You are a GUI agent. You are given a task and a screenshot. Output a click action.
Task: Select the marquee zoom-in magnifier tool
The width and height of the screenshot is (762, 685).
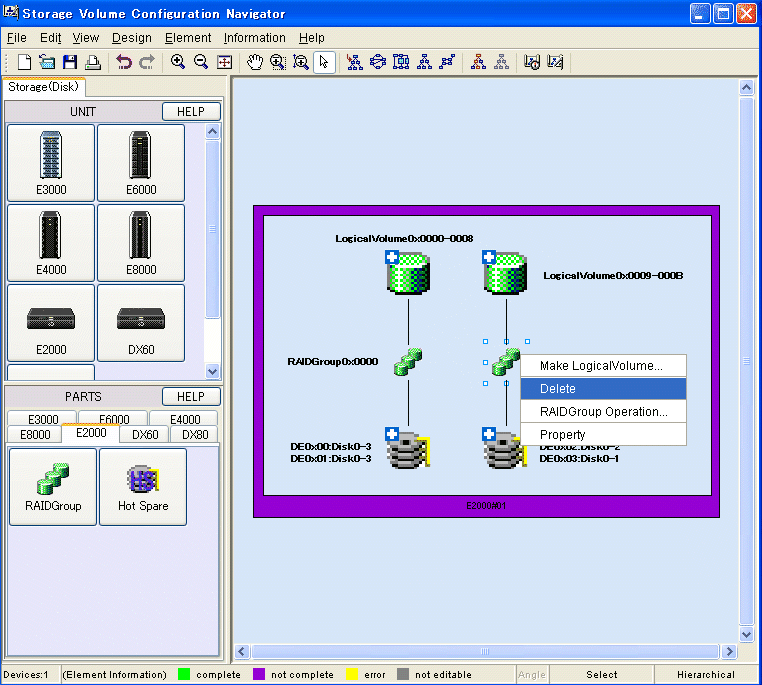click(277, 62)
